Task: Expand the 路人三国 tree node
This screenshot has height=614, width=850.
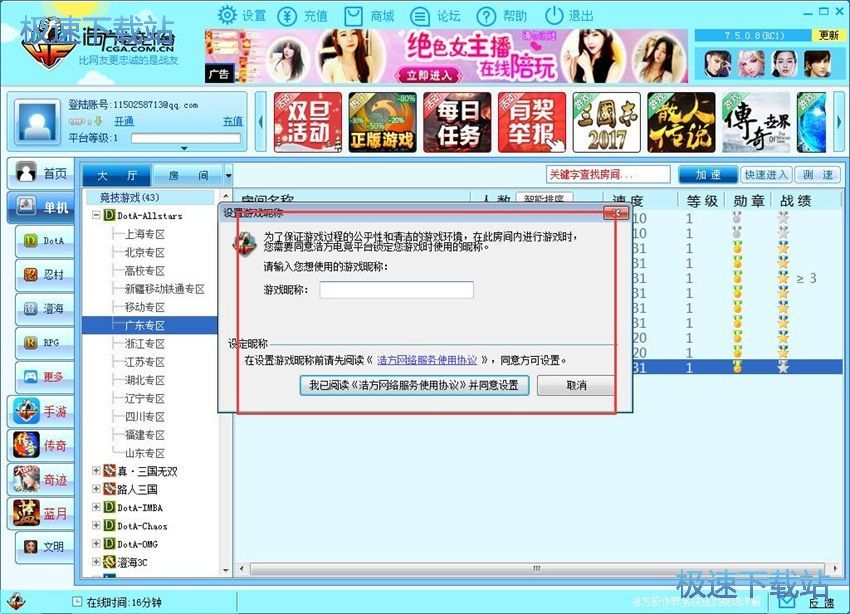Action: click(96, 489)
